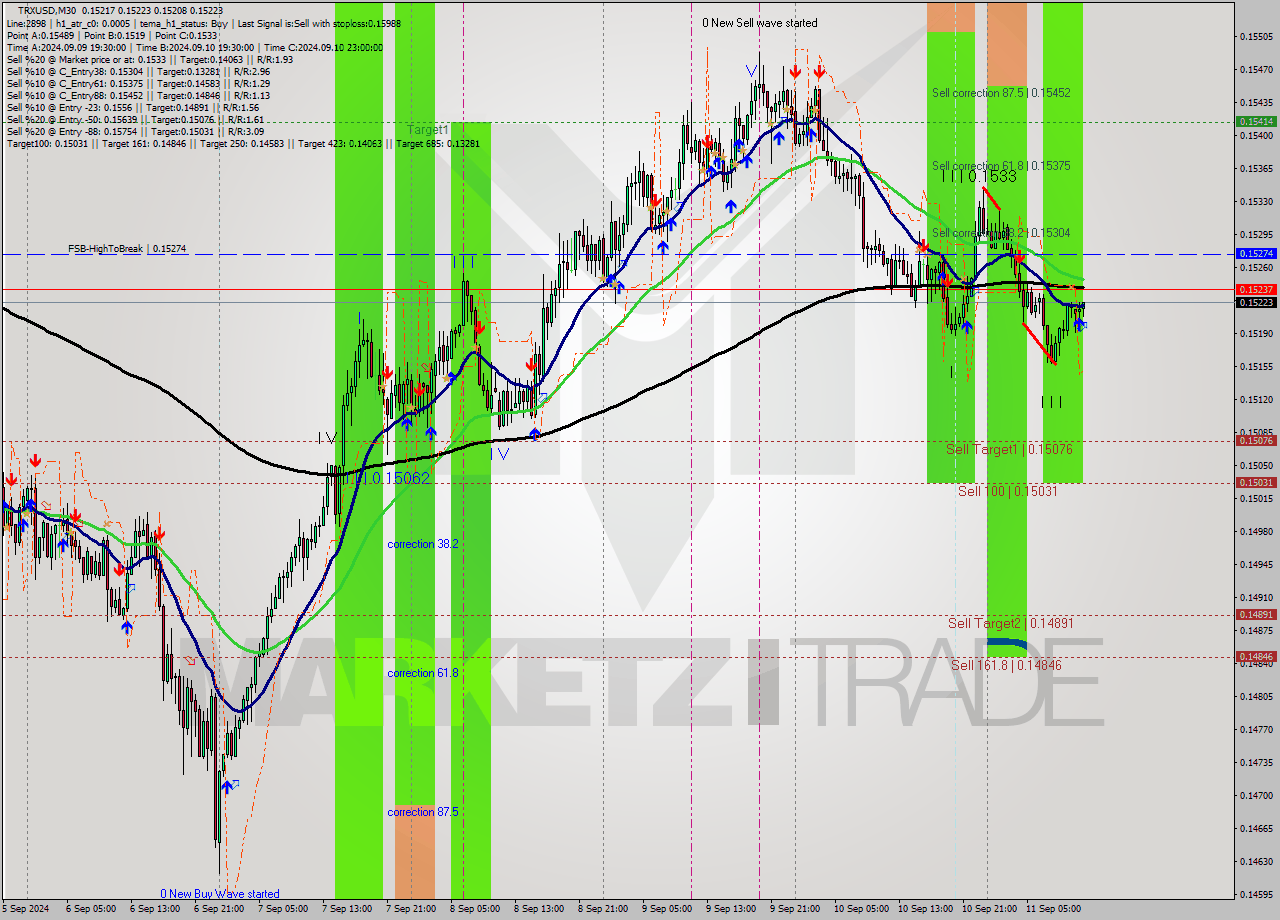Click the 0.14700 price axis value
Viewport: 1280px width, 920px height.
click(x=1256, y=796)
